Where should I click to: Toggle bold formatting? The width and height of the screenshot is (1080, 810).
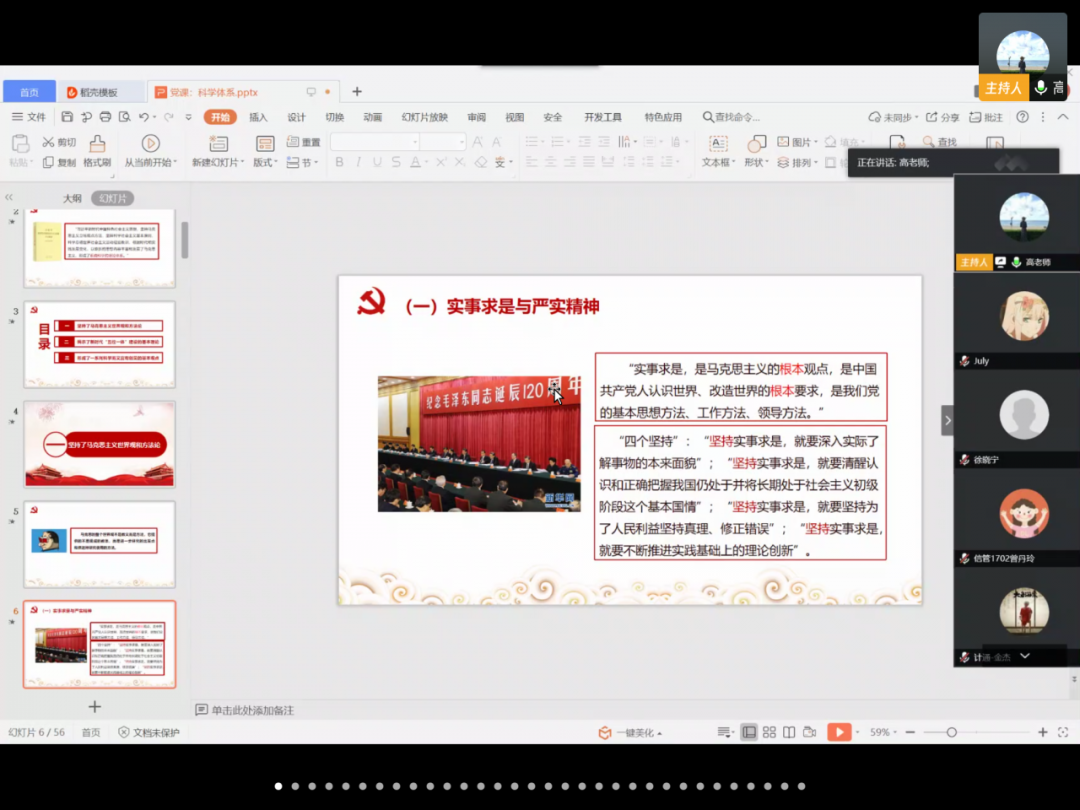339,162
